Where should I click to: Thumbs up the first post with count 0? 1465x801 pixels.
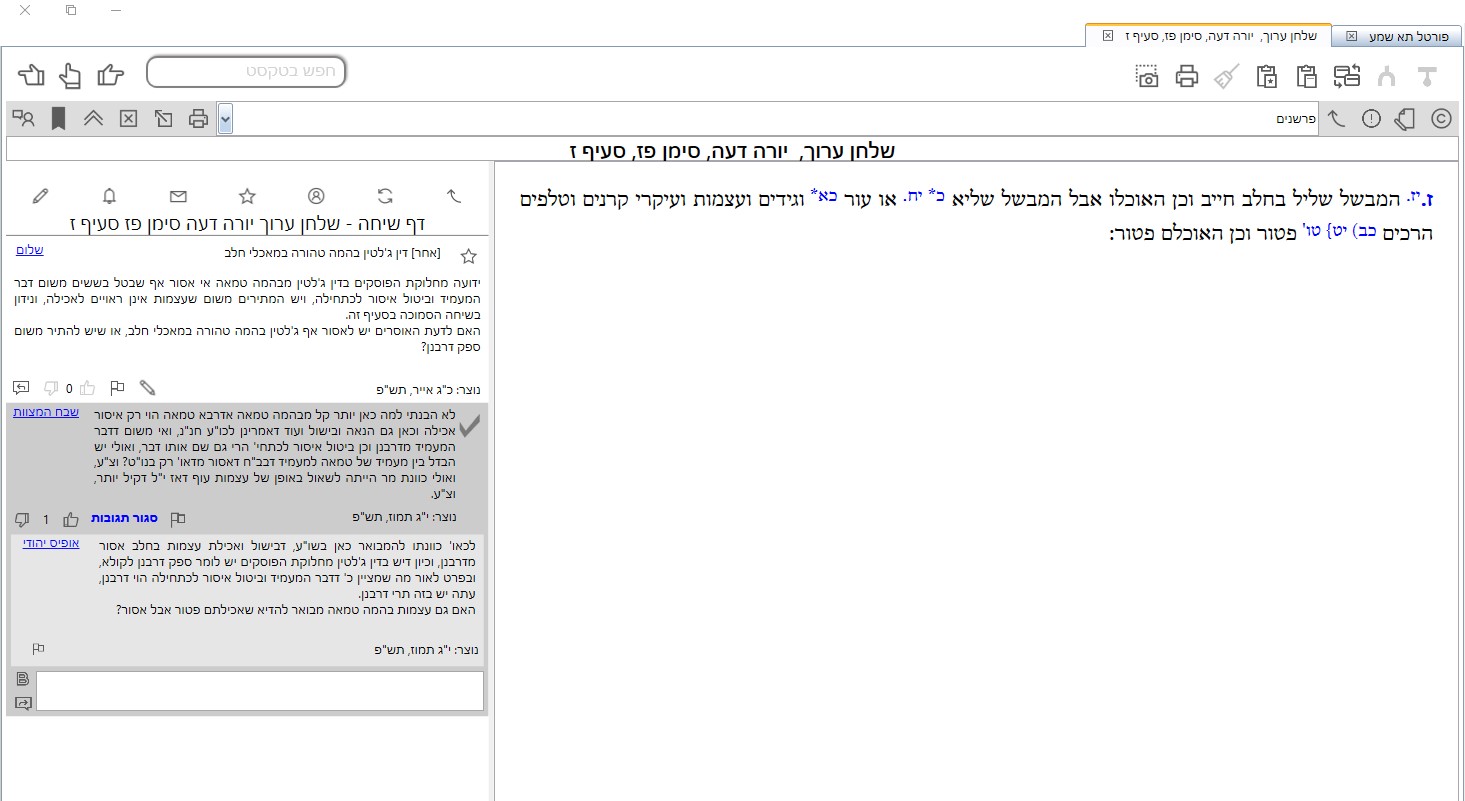(x=87, y=388)
